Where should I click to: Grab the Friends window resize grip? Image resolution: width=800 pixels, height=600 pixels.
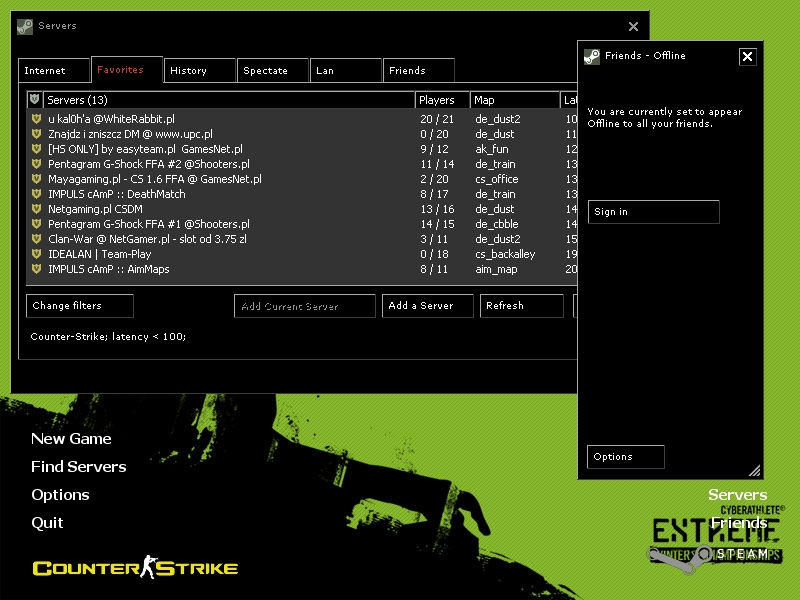[755, 470]
